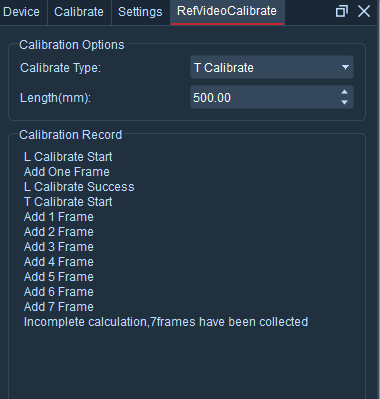The width and height of the screenshot is (380, 399).
Task: Decrease Length value with down arrow
Action: [x=345, y=102]
